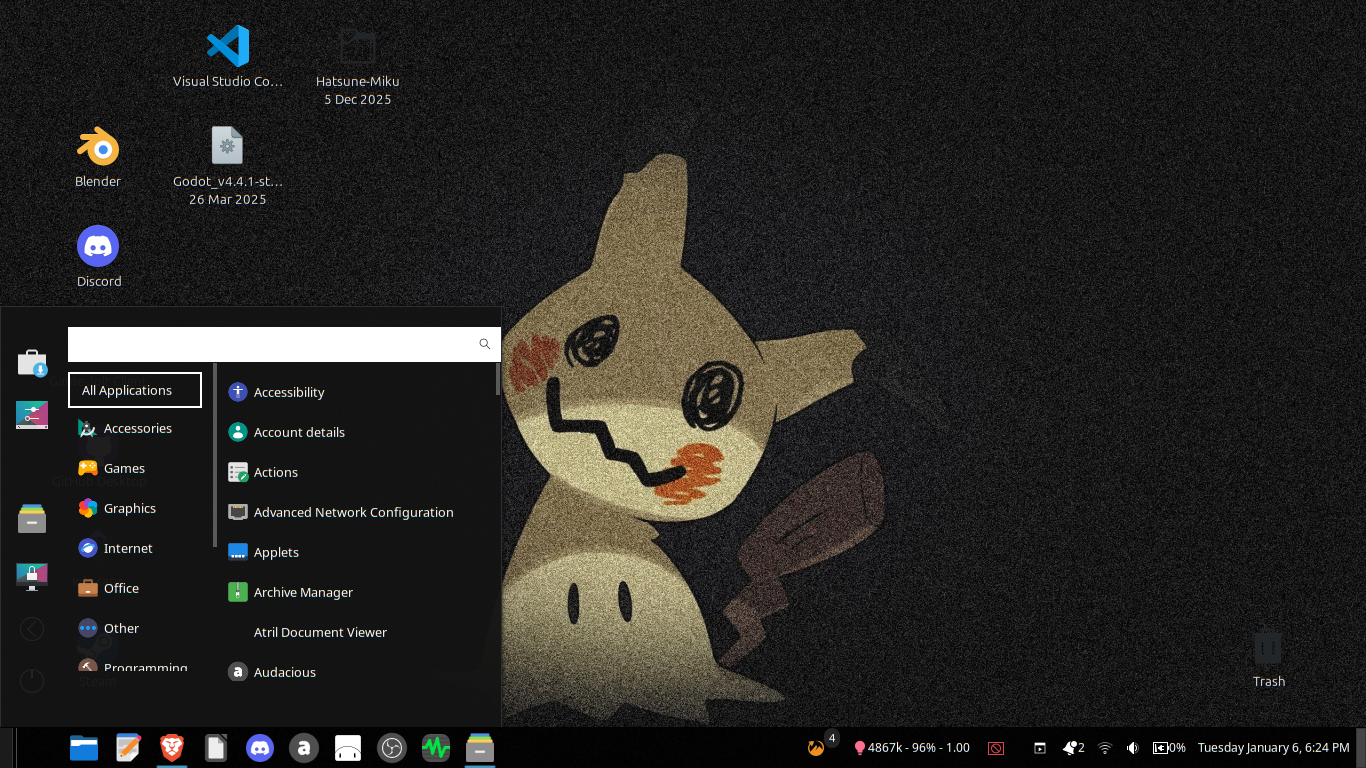The width and height of the screenshot is (1366, 768).
Task: Open Visual Studio Code desktop icon
Action: click(x=228, y=47)
